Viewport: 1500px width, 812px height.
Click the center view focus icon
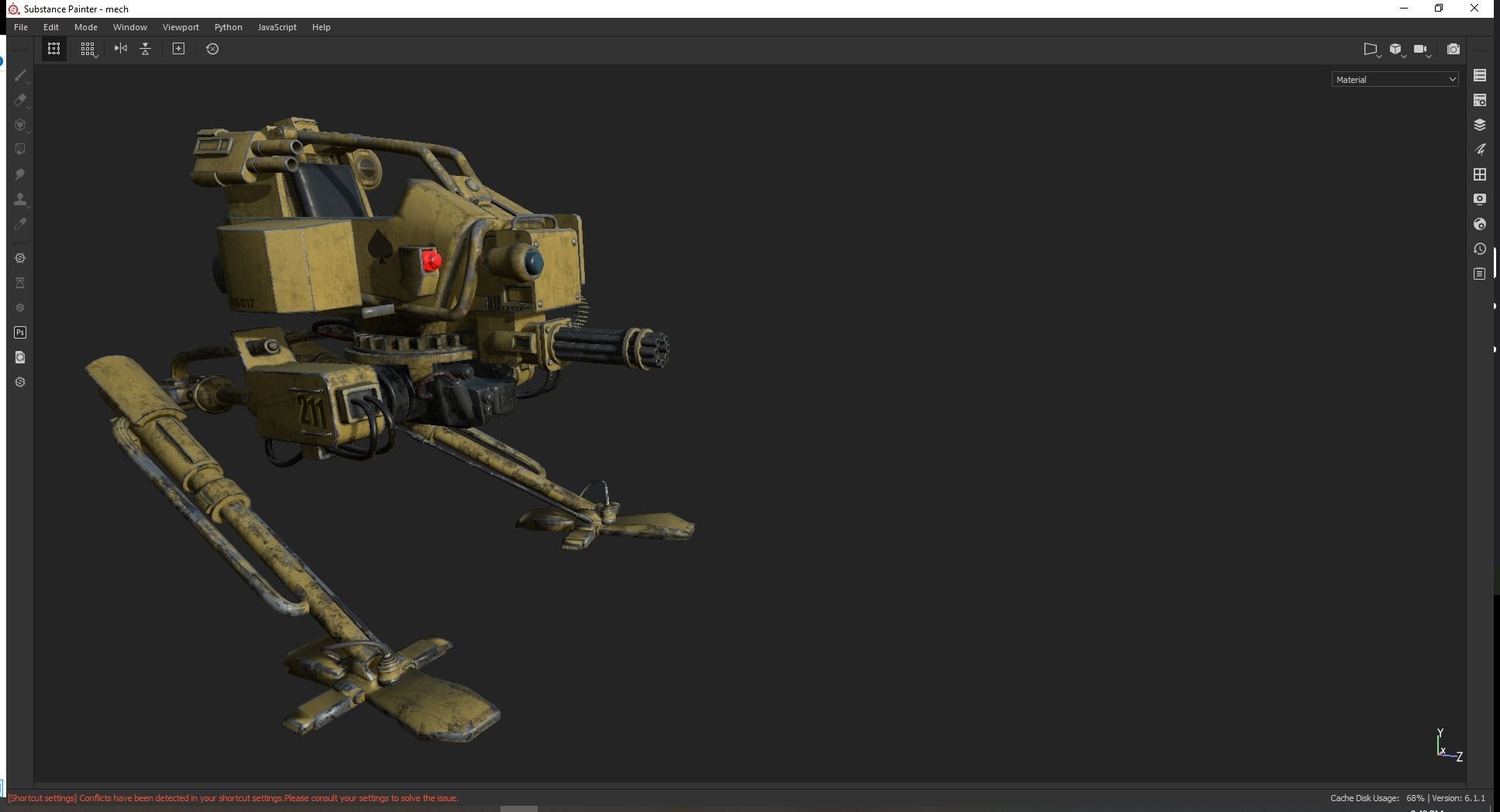[x=178, y=49]
